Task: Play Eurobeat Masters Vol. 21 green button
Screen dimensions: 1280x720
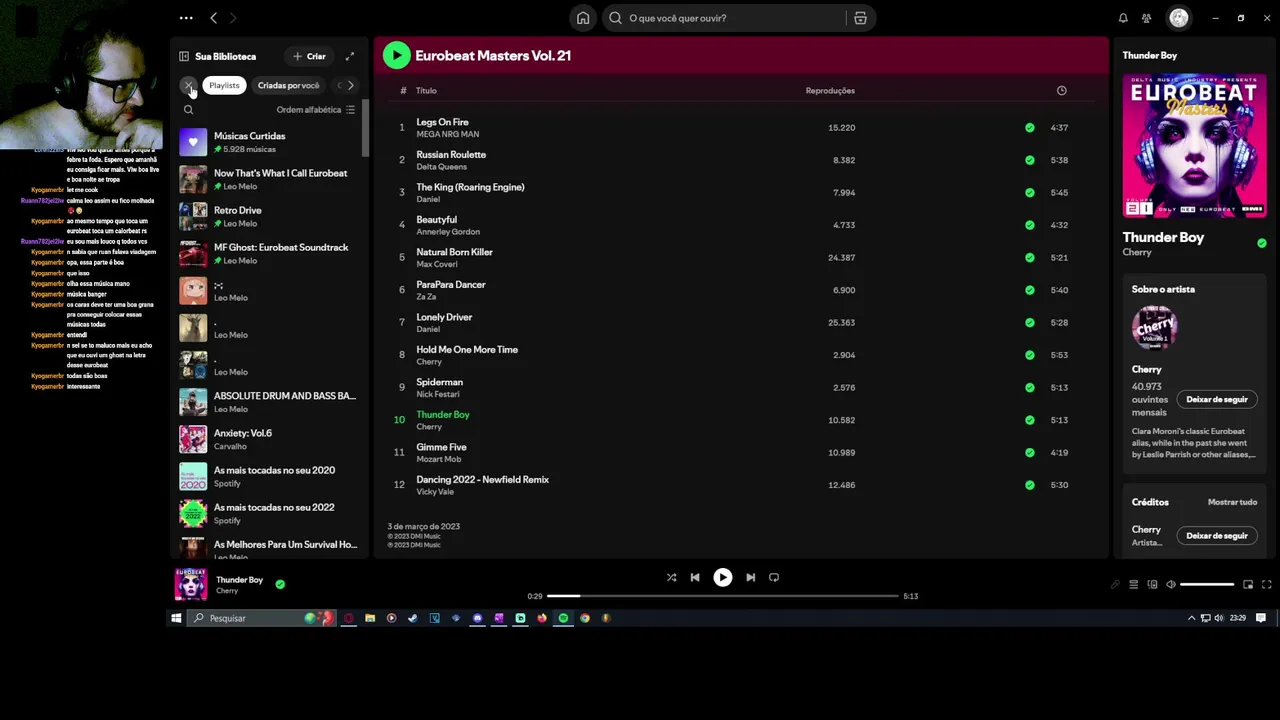Action: [396, 56]
